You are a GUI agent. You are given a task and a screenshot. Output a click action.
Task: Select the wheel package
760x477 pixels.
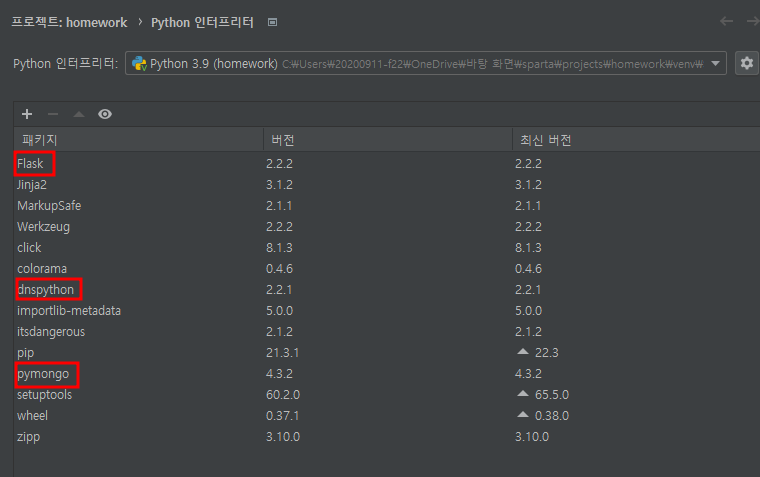[32, 416]
